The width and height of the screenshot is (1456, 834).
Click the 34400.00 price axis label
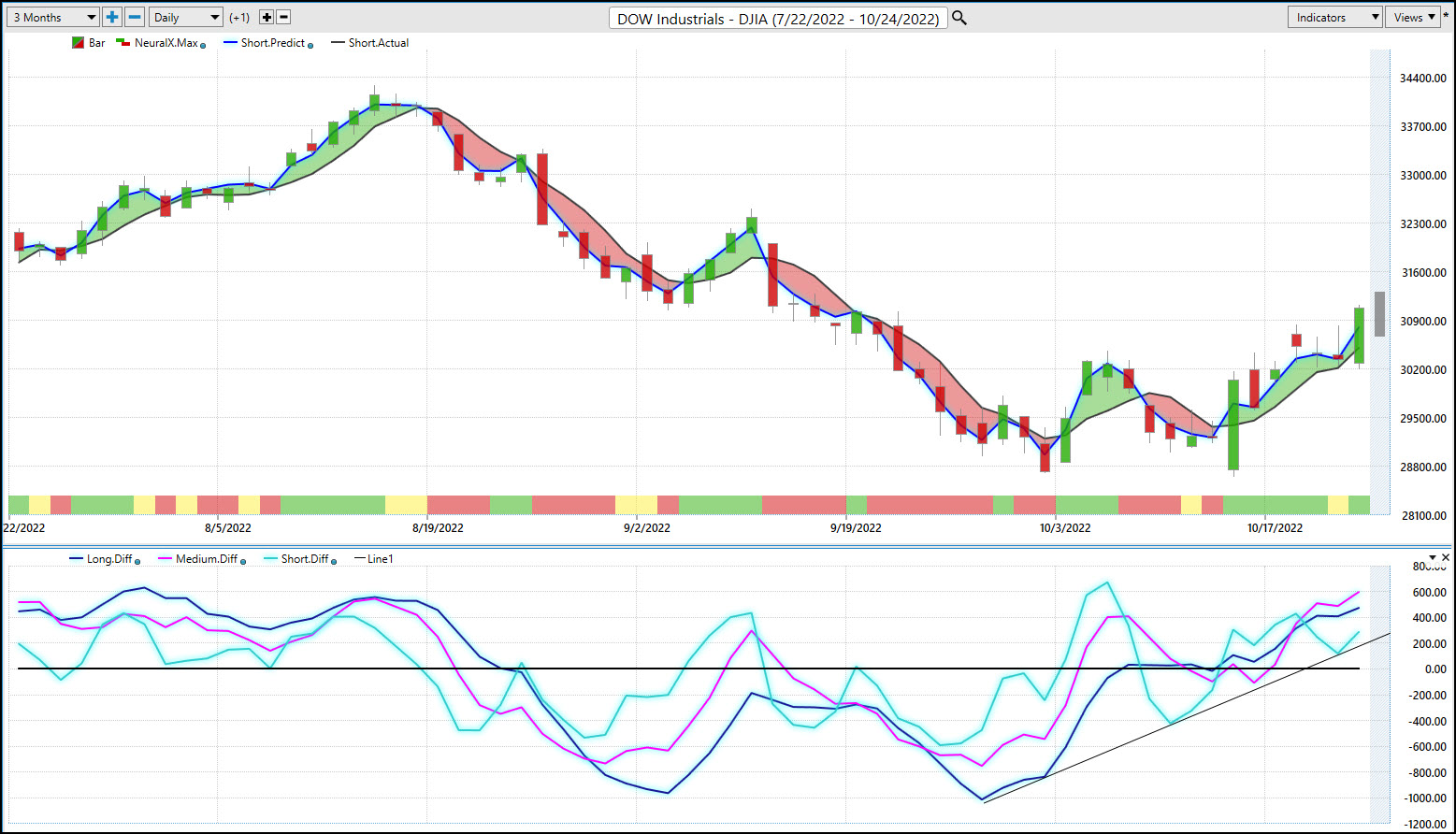(1422, 79)
